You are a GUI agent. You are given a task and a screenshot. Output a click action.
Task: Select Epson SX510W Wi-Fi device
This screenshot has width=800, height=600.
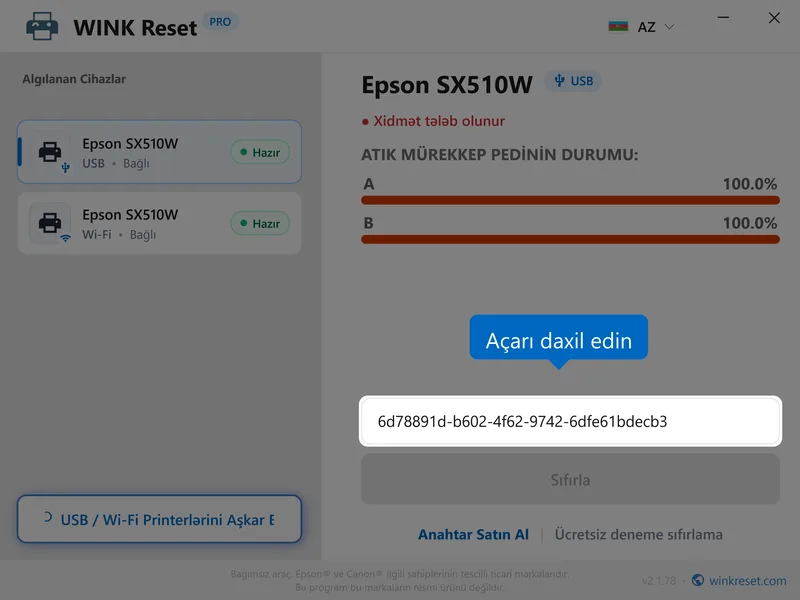(x=159, y=223)
